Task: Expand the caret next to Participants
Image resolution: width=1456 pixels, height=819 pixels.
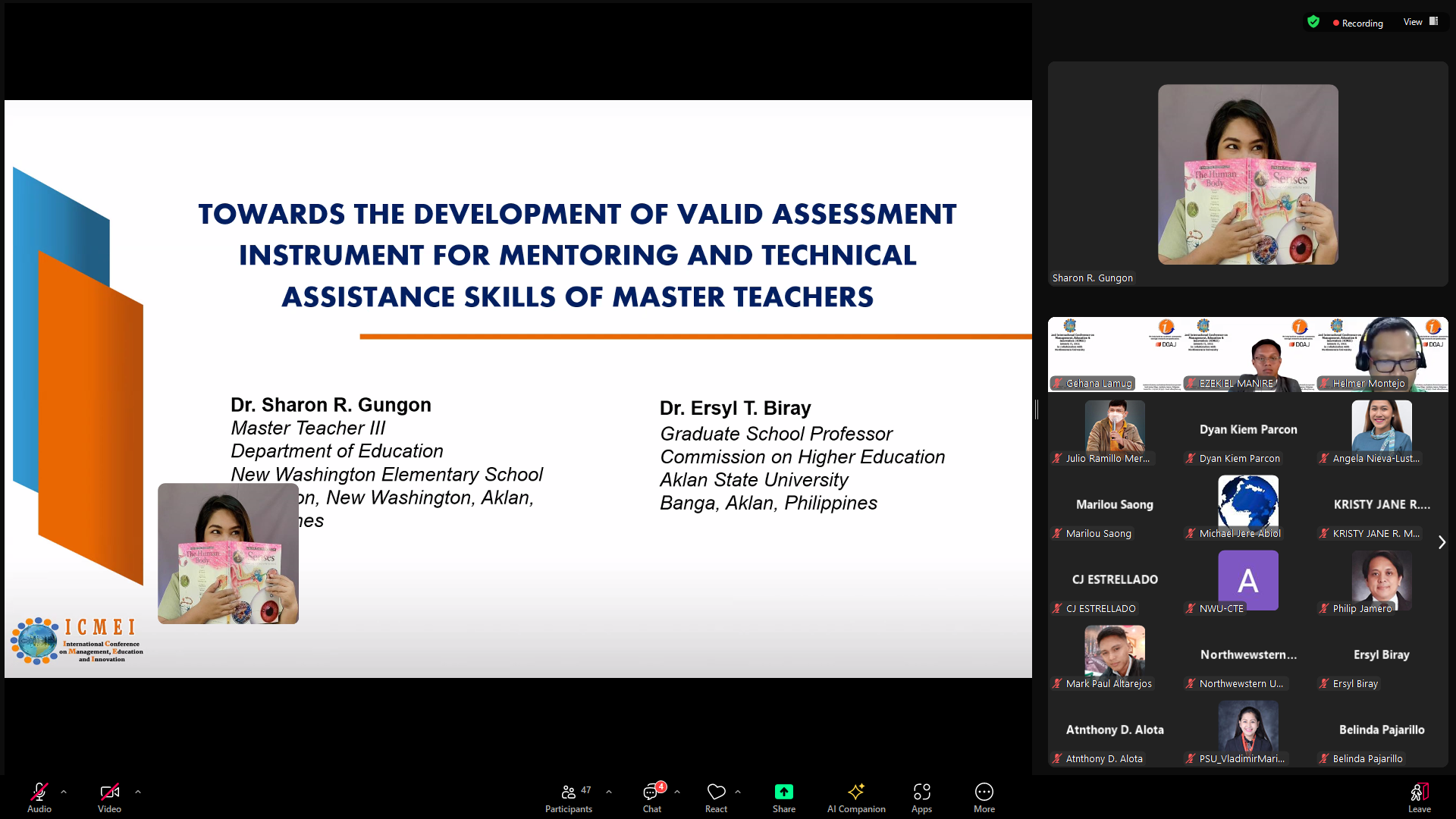Action: coord(609,792)
